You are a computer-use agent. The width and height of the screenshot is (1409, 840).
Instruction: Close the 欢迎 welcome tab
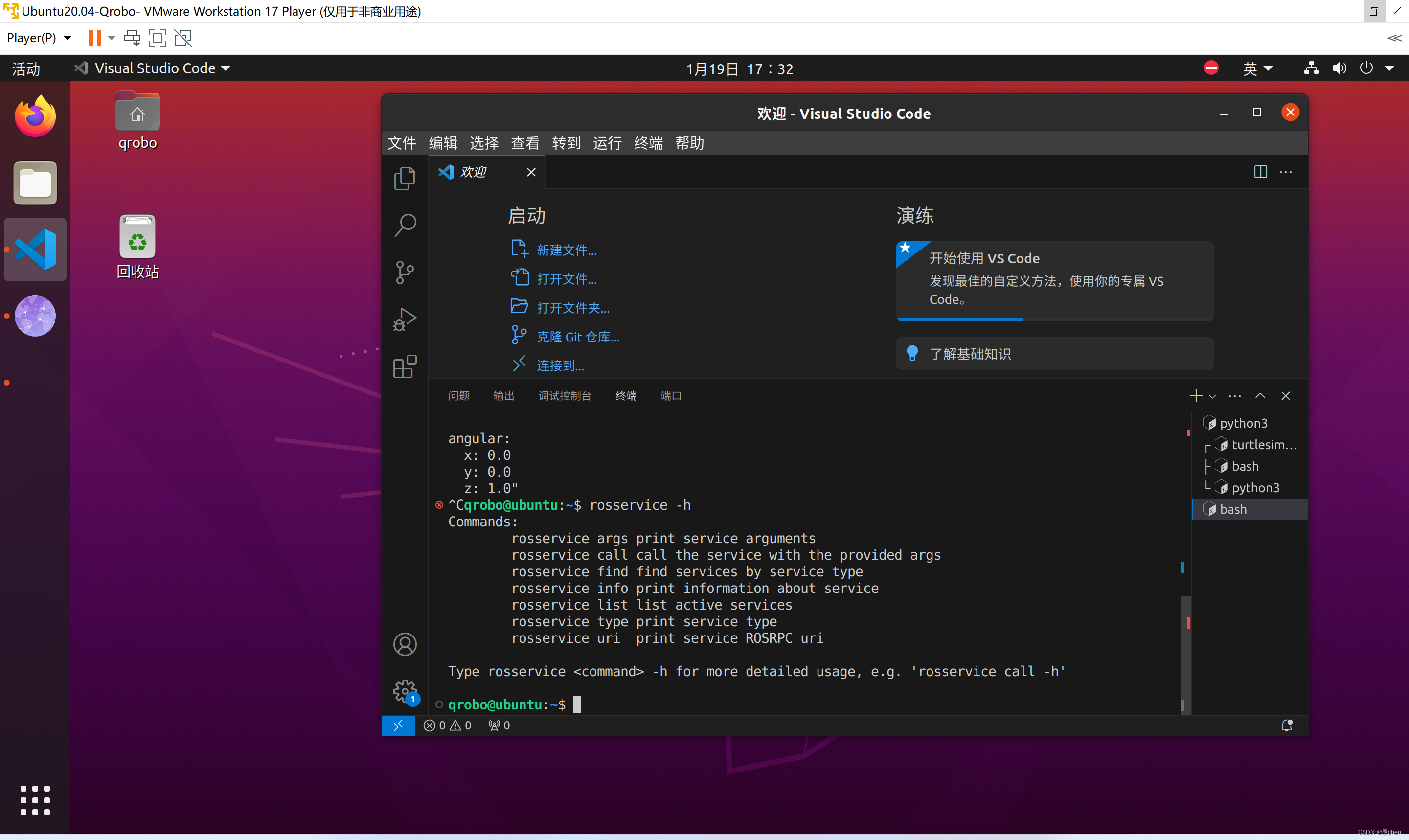coord(531,172)
